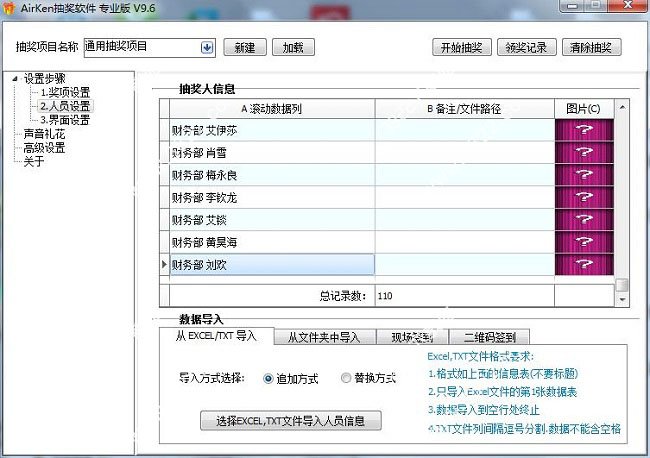
Task: Select the cell 财务部 艾伊莎
Action: point(272,131)
